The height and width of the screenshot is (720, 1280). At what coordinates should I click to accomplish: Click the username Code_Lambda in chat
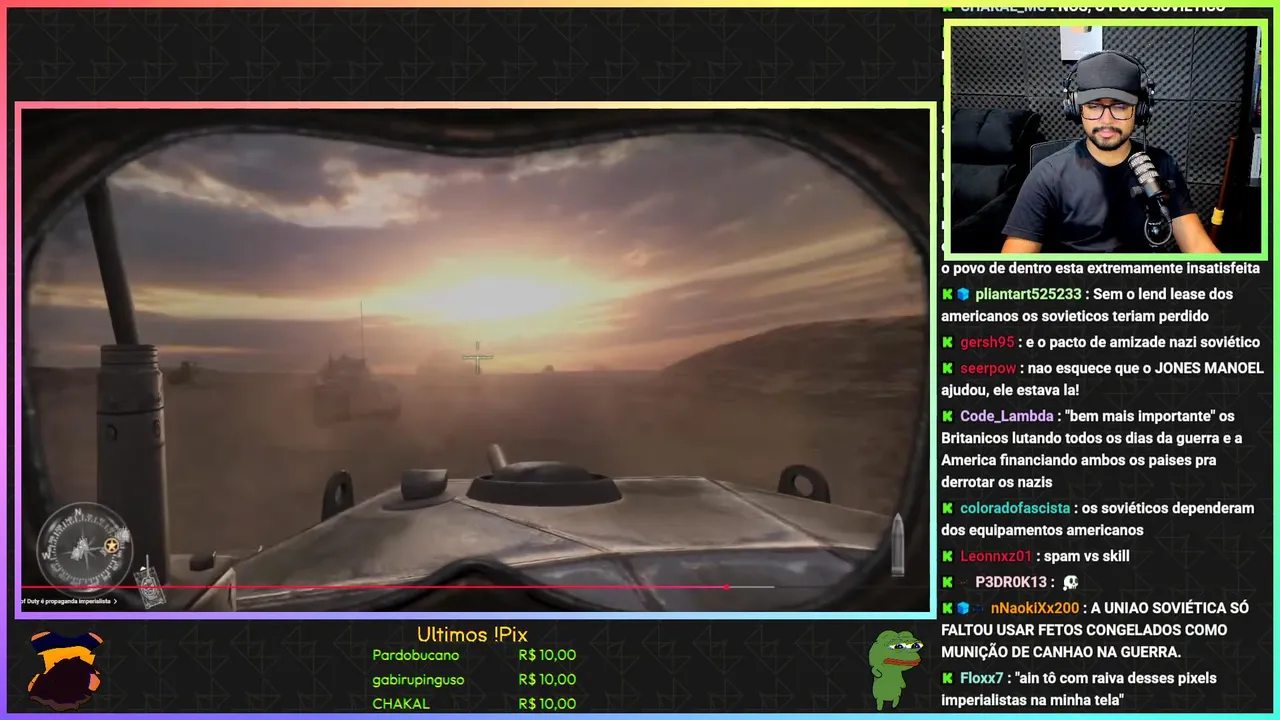tap(1007, 416)
